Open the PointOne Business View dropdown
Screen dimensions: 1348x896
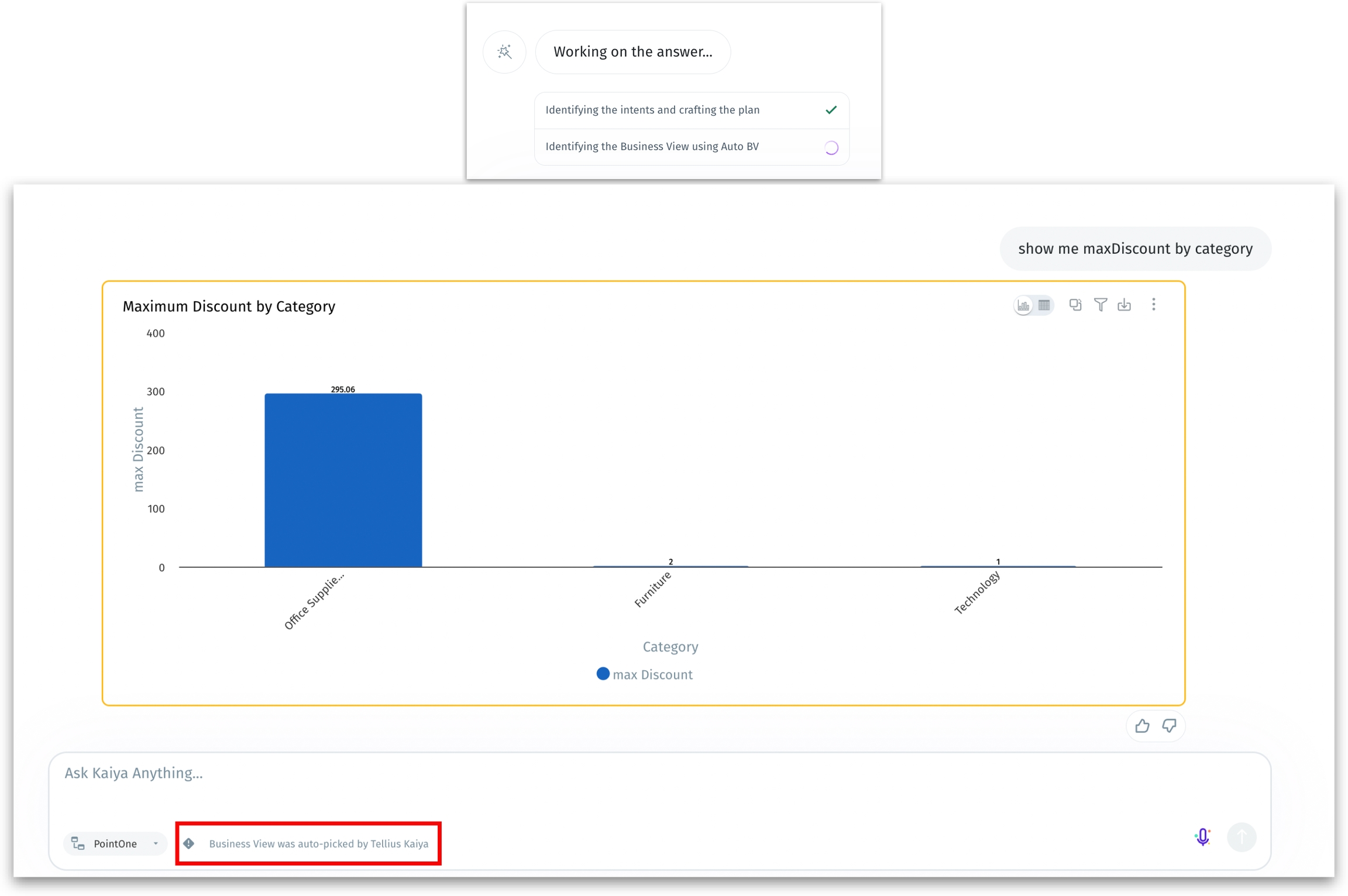click(x=115, y=843)
